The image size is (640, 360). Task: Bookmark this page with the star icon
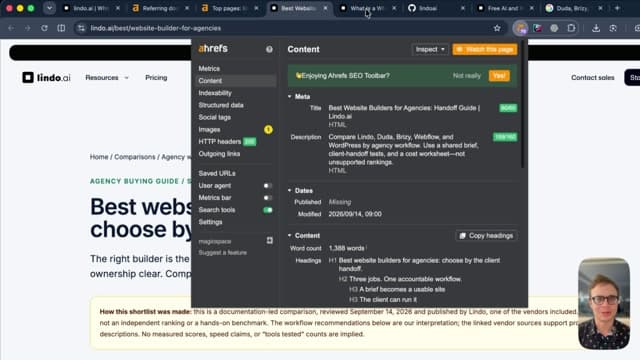coord(497,28)
